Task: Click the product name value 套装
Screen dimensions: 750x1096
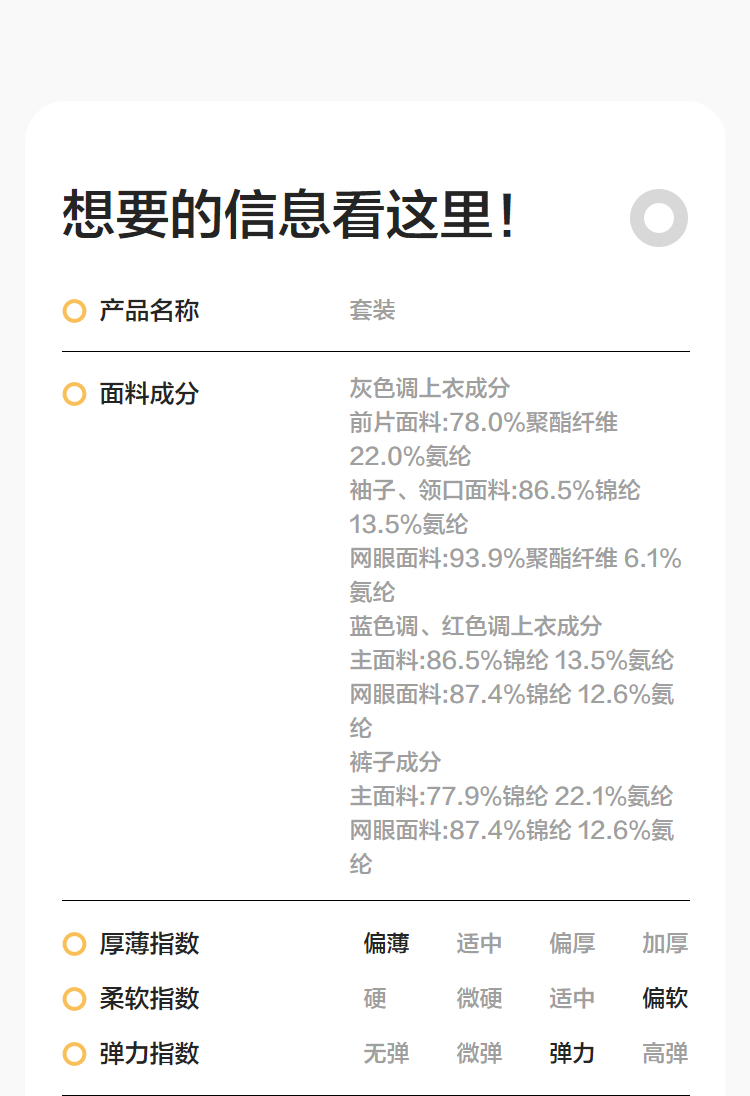Action: pos(372,311)
